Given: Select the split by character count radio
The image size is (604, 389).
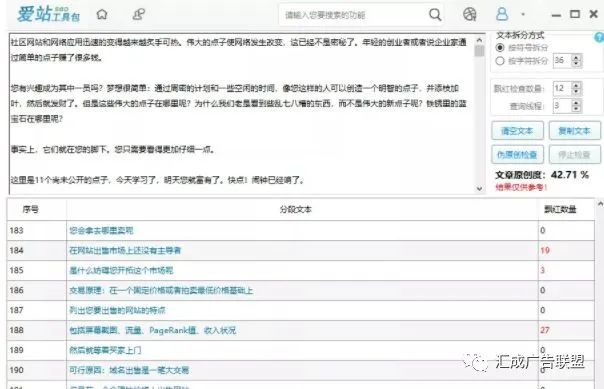Looking at the screenshot, I should pos(500,61).
